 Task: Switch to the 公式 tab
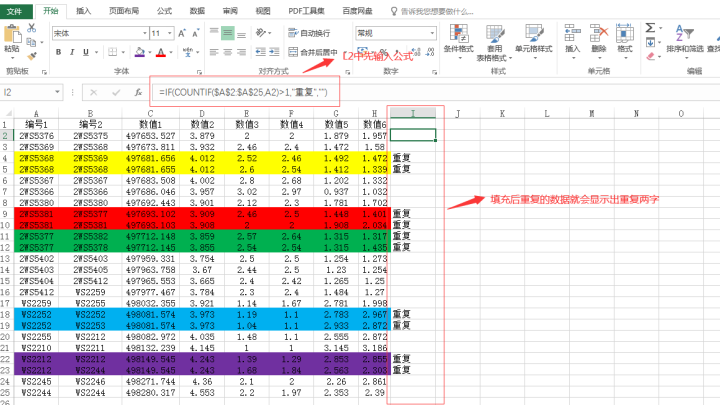164,11
